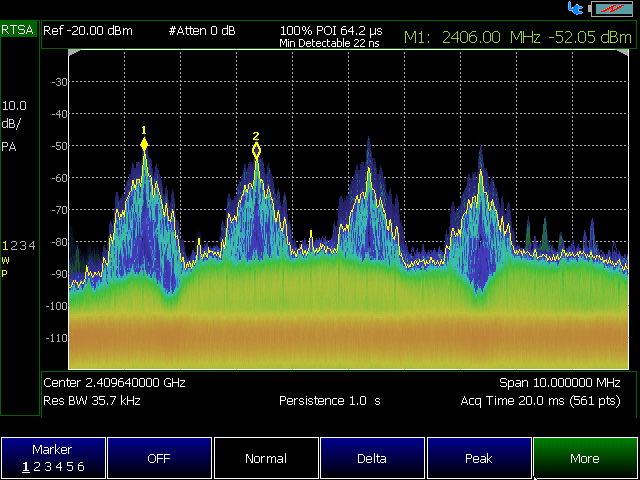
Task: Click the Span 10.000000 MHz field
Action: pyautogui.click(x=560, y=383)
